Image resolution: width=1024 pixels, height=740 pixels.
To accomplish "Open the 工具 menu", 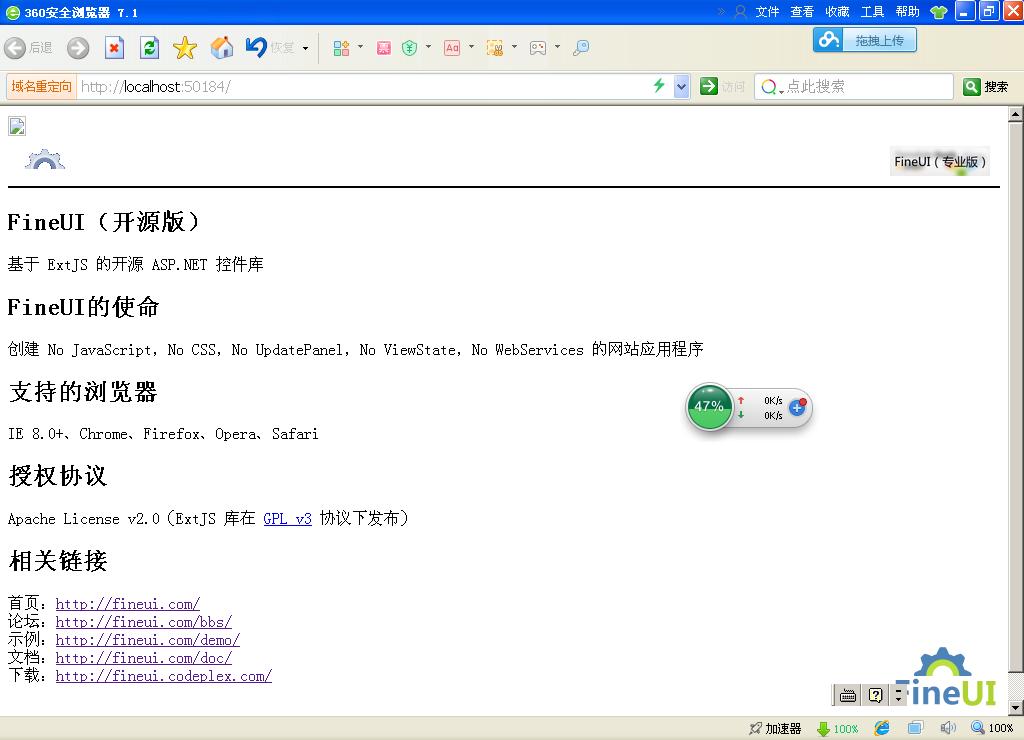I will tap(872, 12).
